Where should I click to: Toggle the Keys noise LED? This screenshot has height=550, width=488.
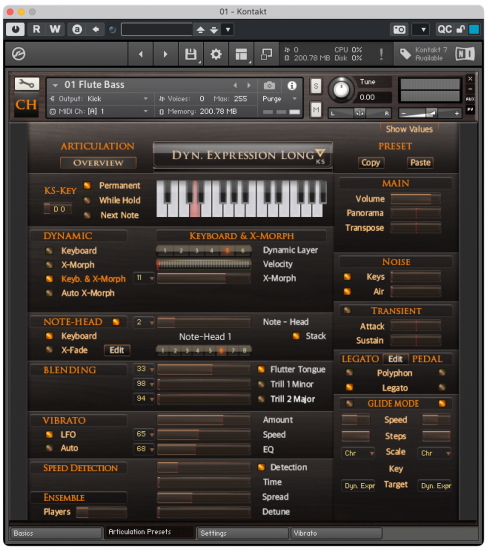point(347,276)
